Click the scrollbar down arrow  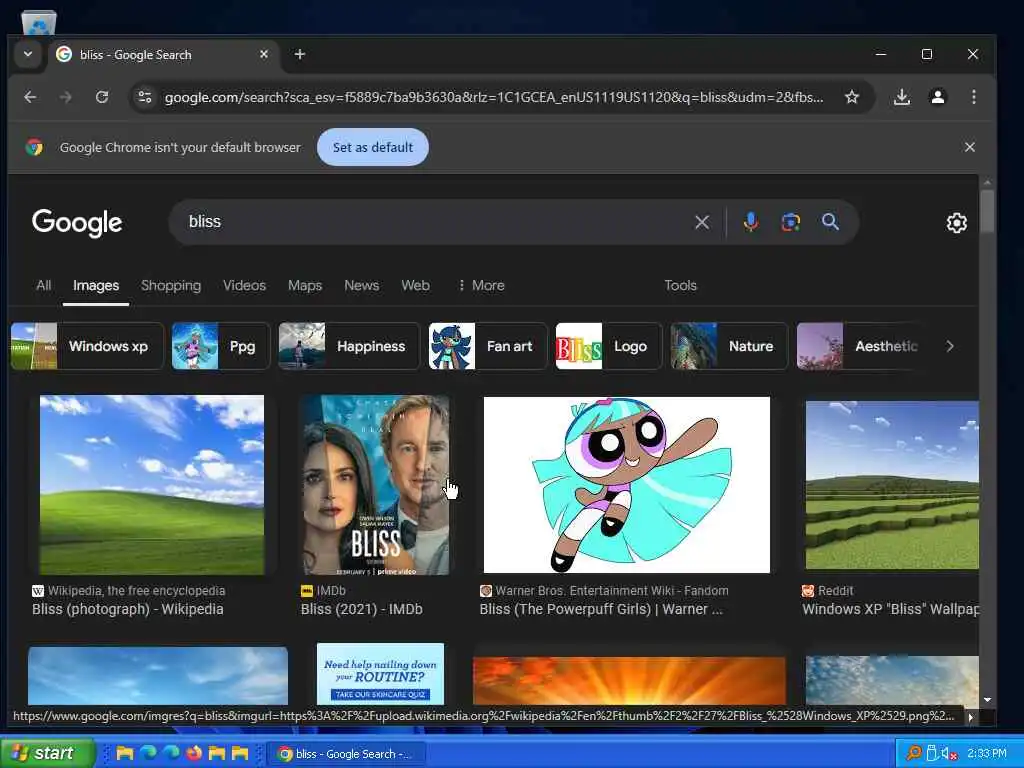[x=987, y=699]
